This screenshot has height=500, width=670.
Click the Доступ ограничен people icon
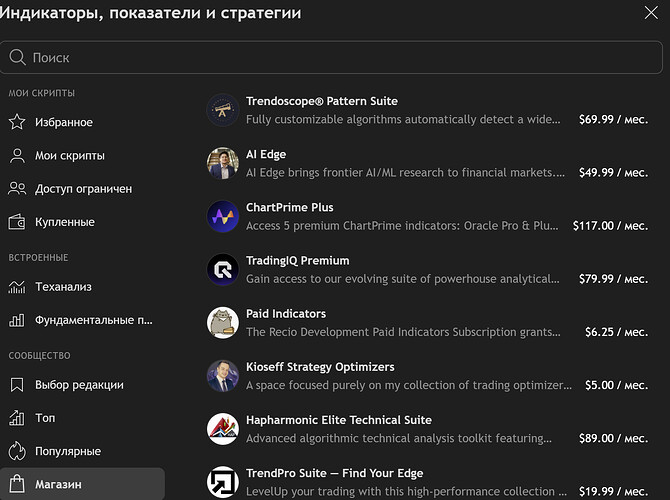pos(17,189)
